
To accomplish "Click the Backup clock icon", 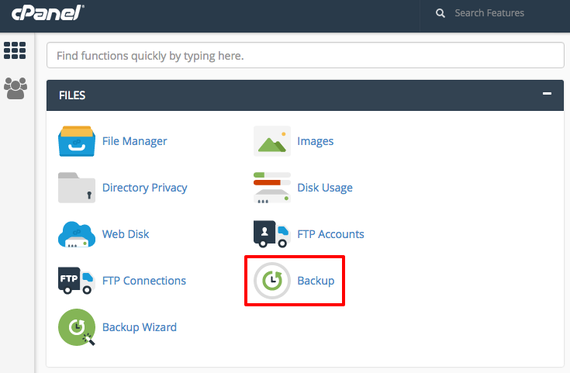I will 272,281.
